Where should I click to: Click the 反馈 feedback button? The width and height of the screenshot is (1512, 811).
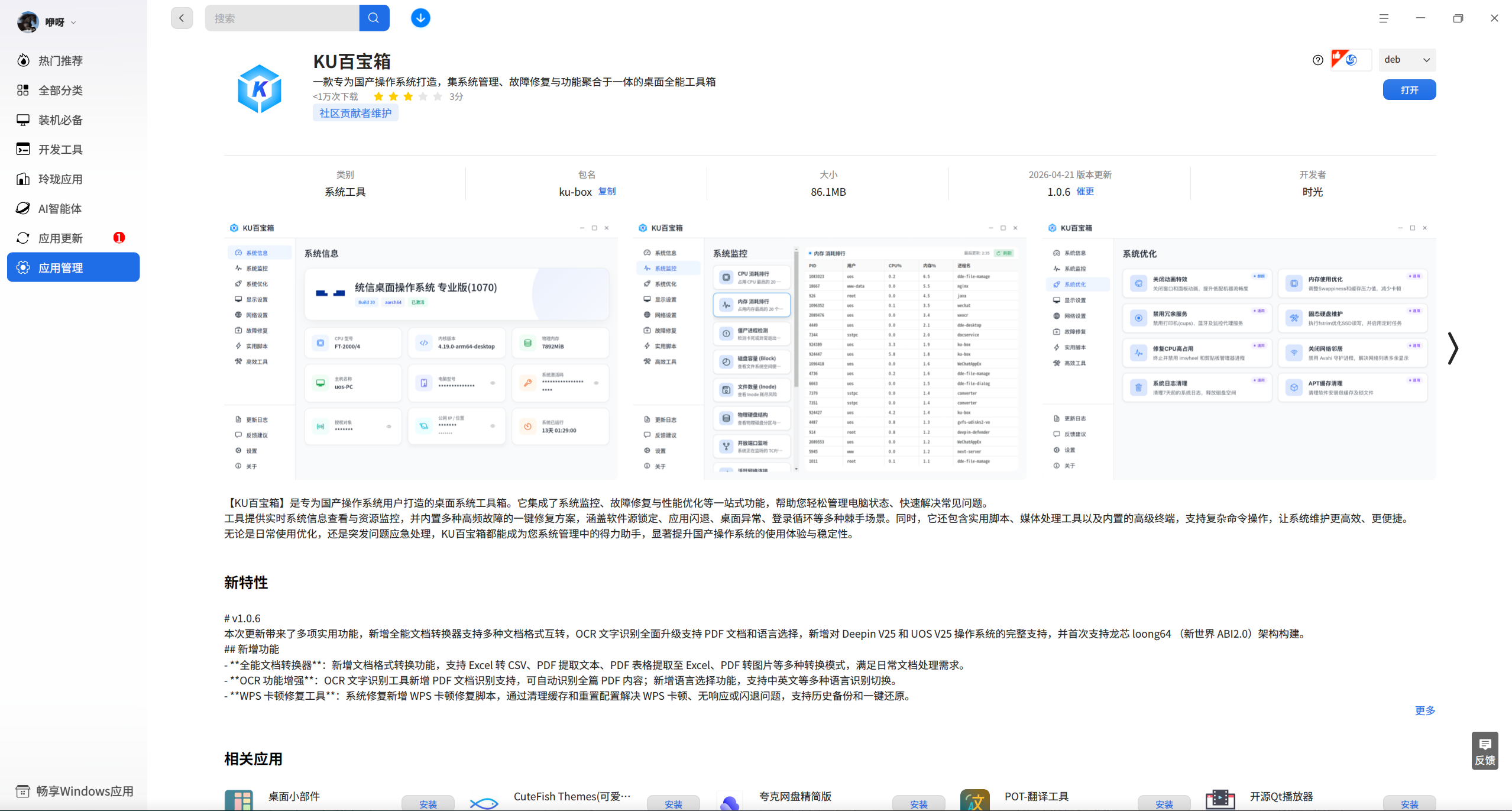tap(1485, 751)
